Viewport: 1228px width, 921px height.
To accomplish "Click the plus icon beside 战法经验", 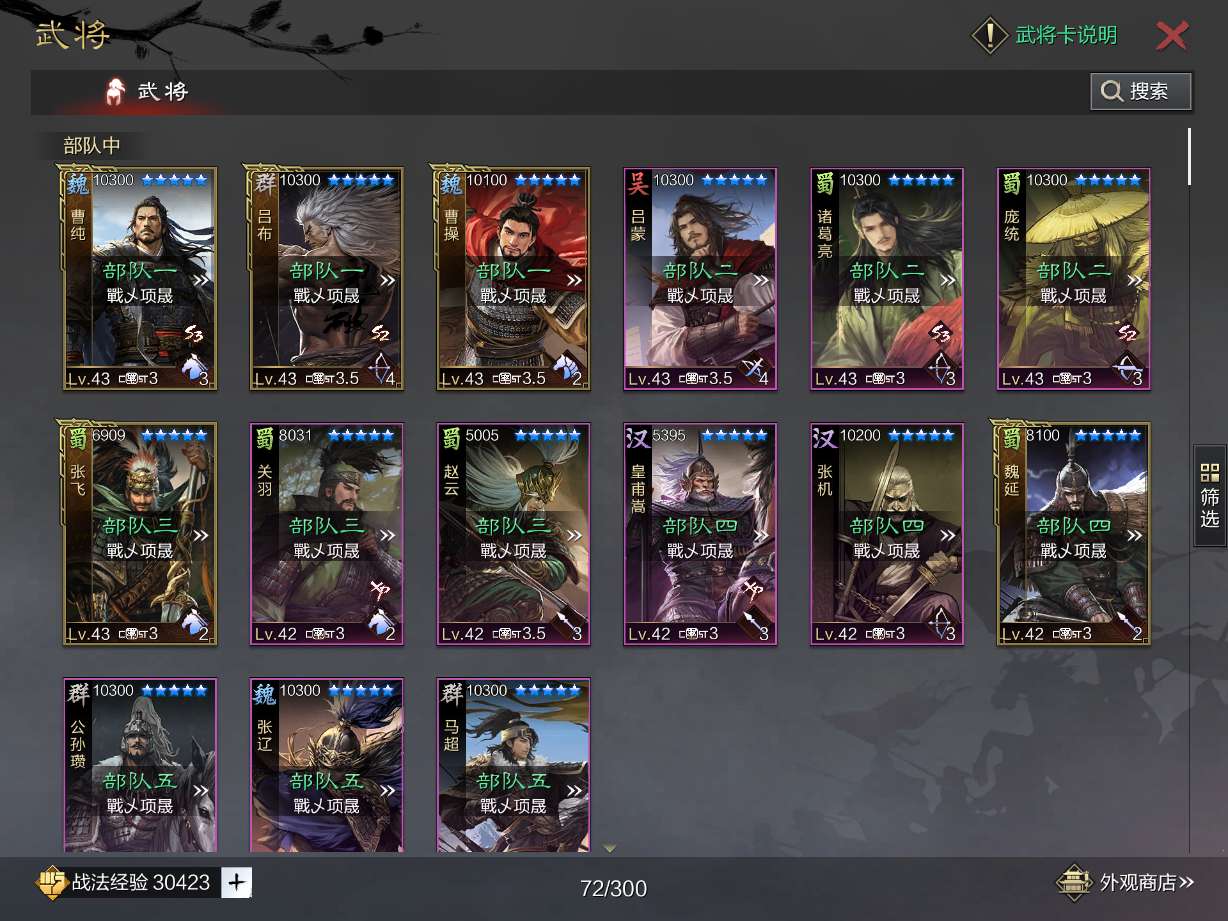I will (236, 882).
